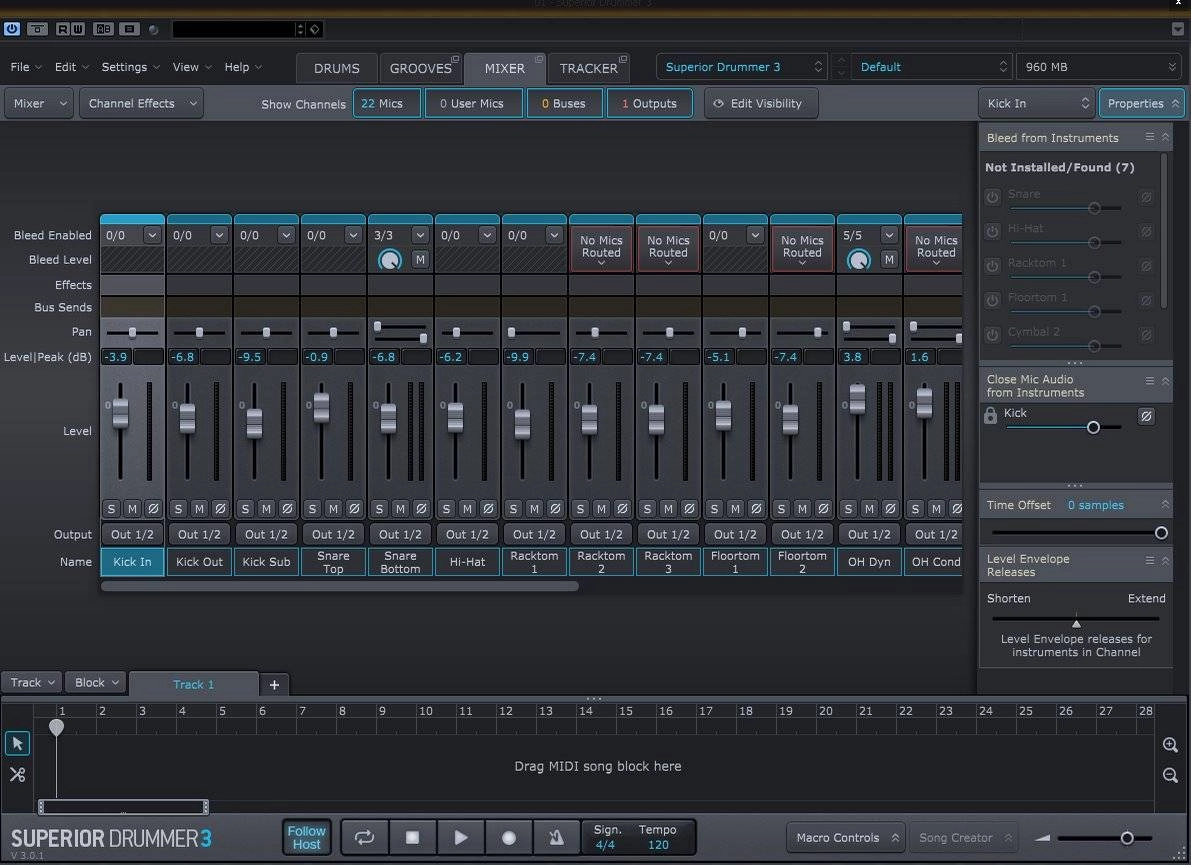The width and height of the screenshot is (1191, 865).
Task: Click the record button in transport
Action: 509,837
